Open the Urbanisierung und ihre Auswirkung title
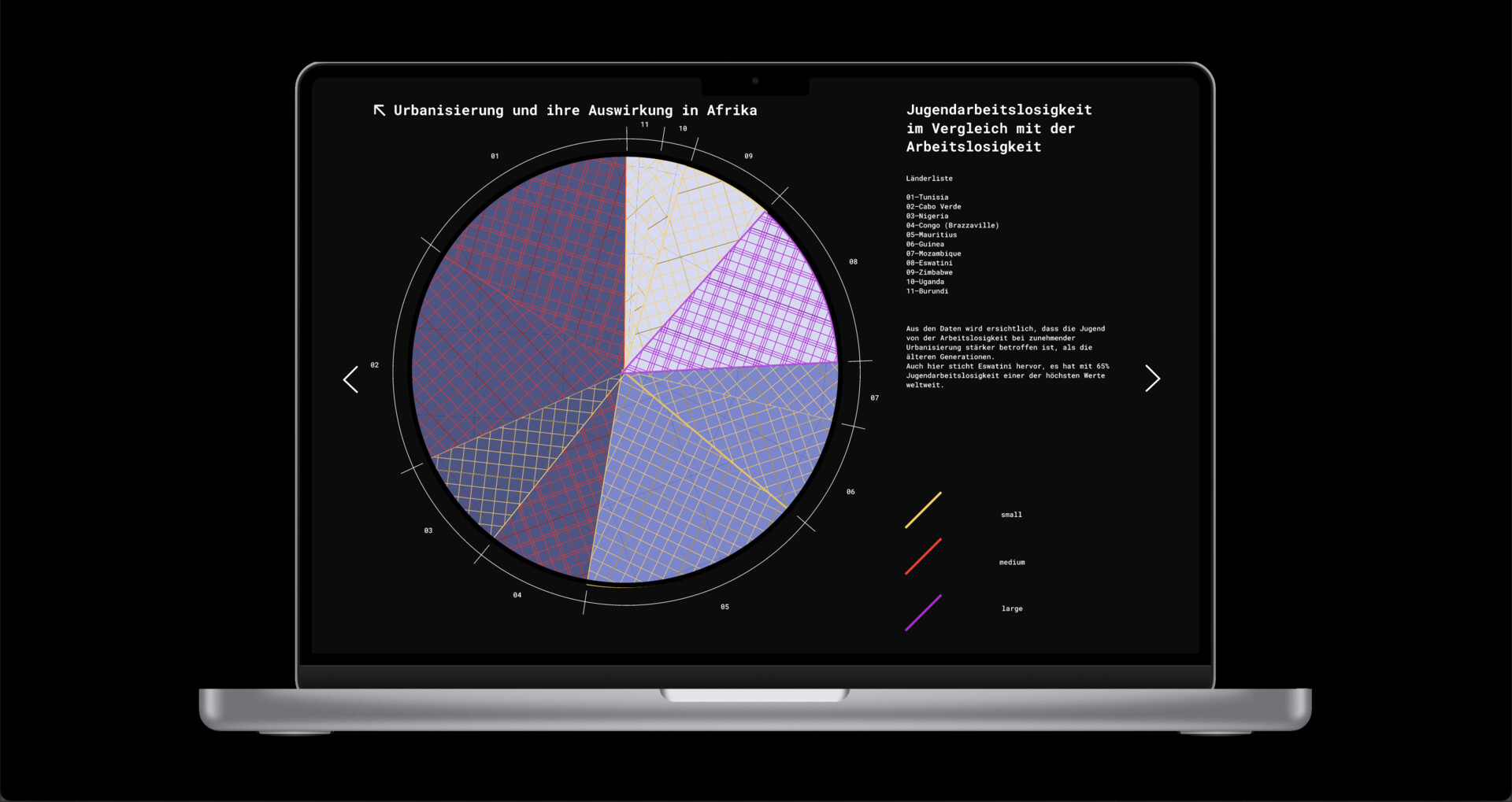This screenshot has width=1512, height=802. tap(575, 110)
